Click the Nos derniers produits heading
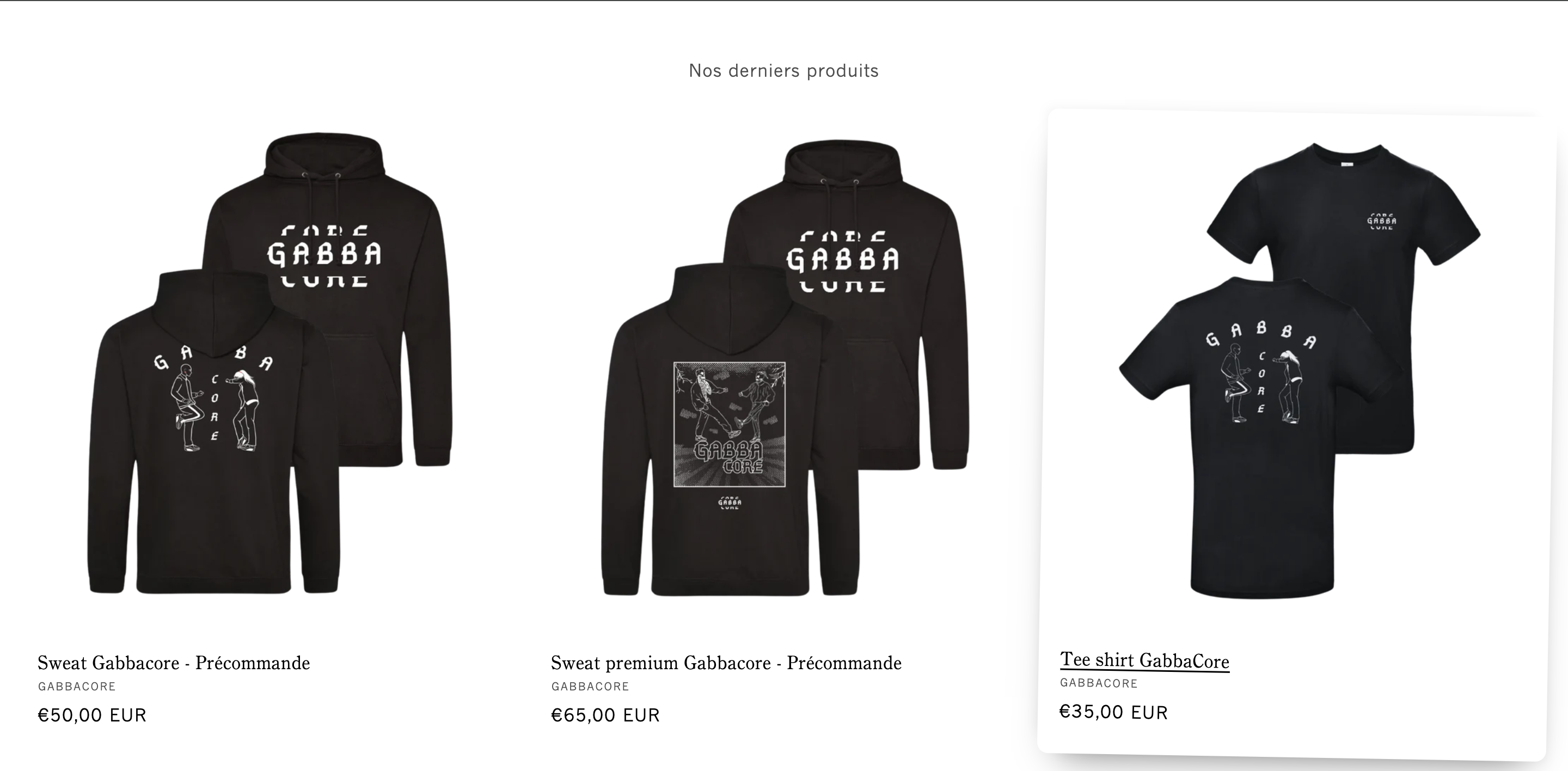The height and width of the screenshot is (771, 1568). coord(783,71)
